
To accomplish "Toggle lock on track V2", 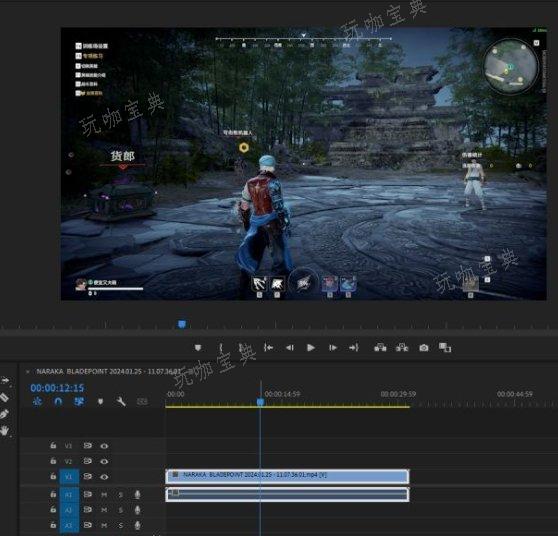I will click(53, 461).
